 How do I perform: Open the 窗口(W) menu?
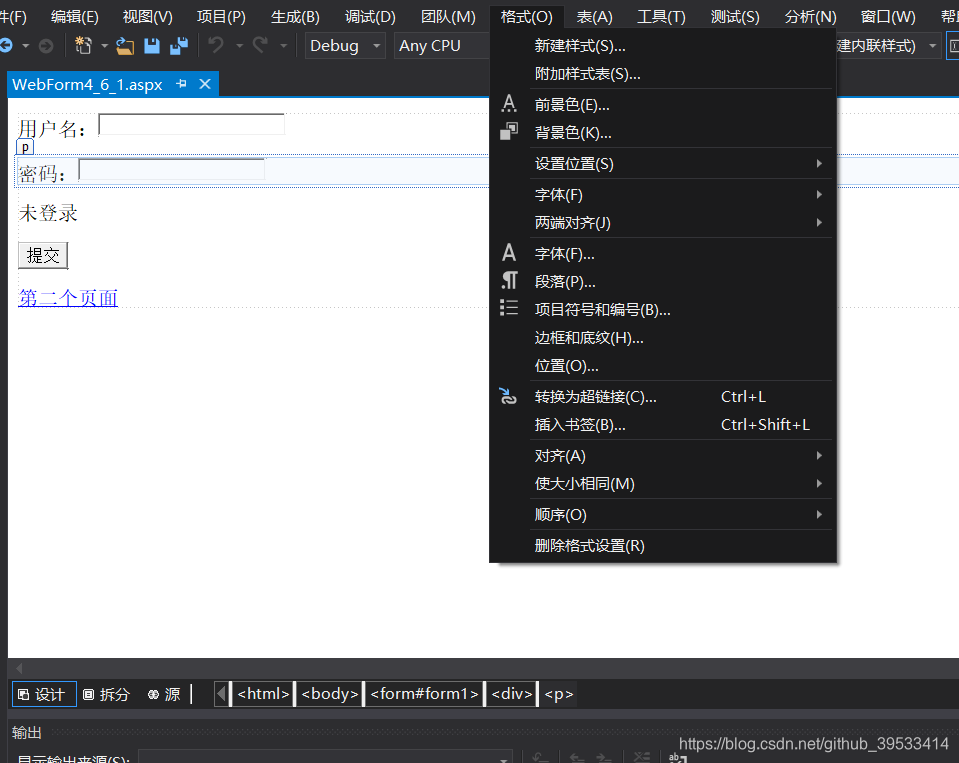point(888,17)
